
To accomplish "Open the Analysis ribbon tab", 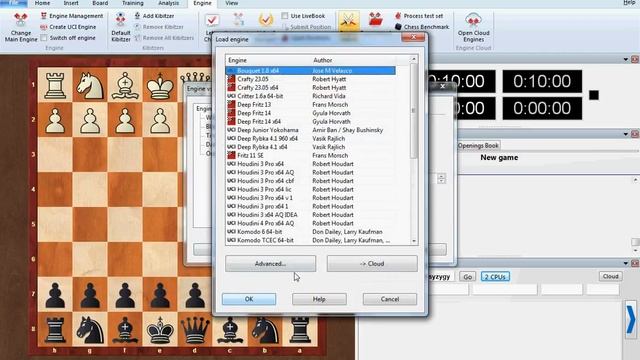I will coord(168,3).
